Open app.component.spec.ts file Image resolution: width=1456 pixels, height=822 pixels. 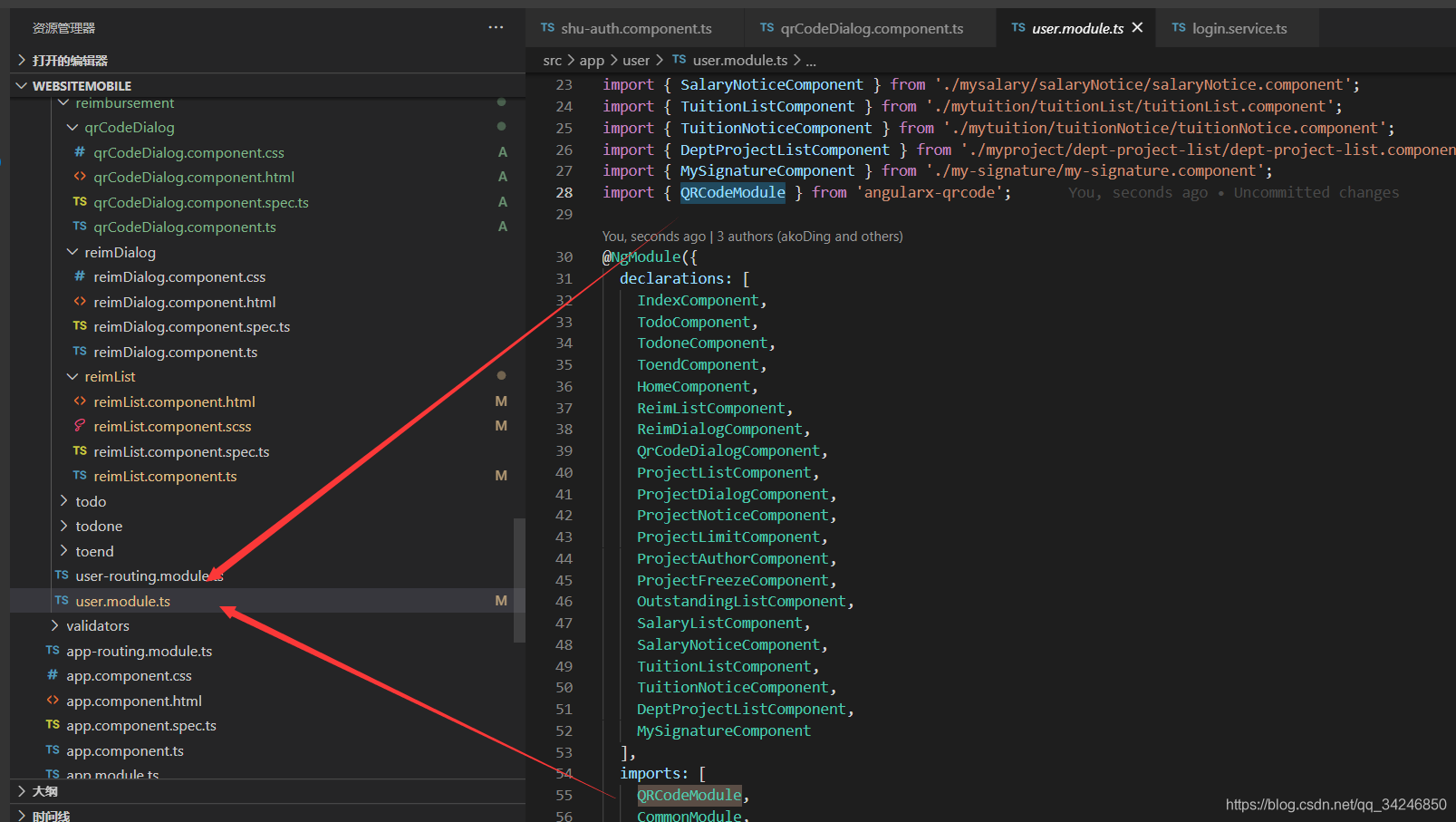pyautogui.click(x=141, y=725)
